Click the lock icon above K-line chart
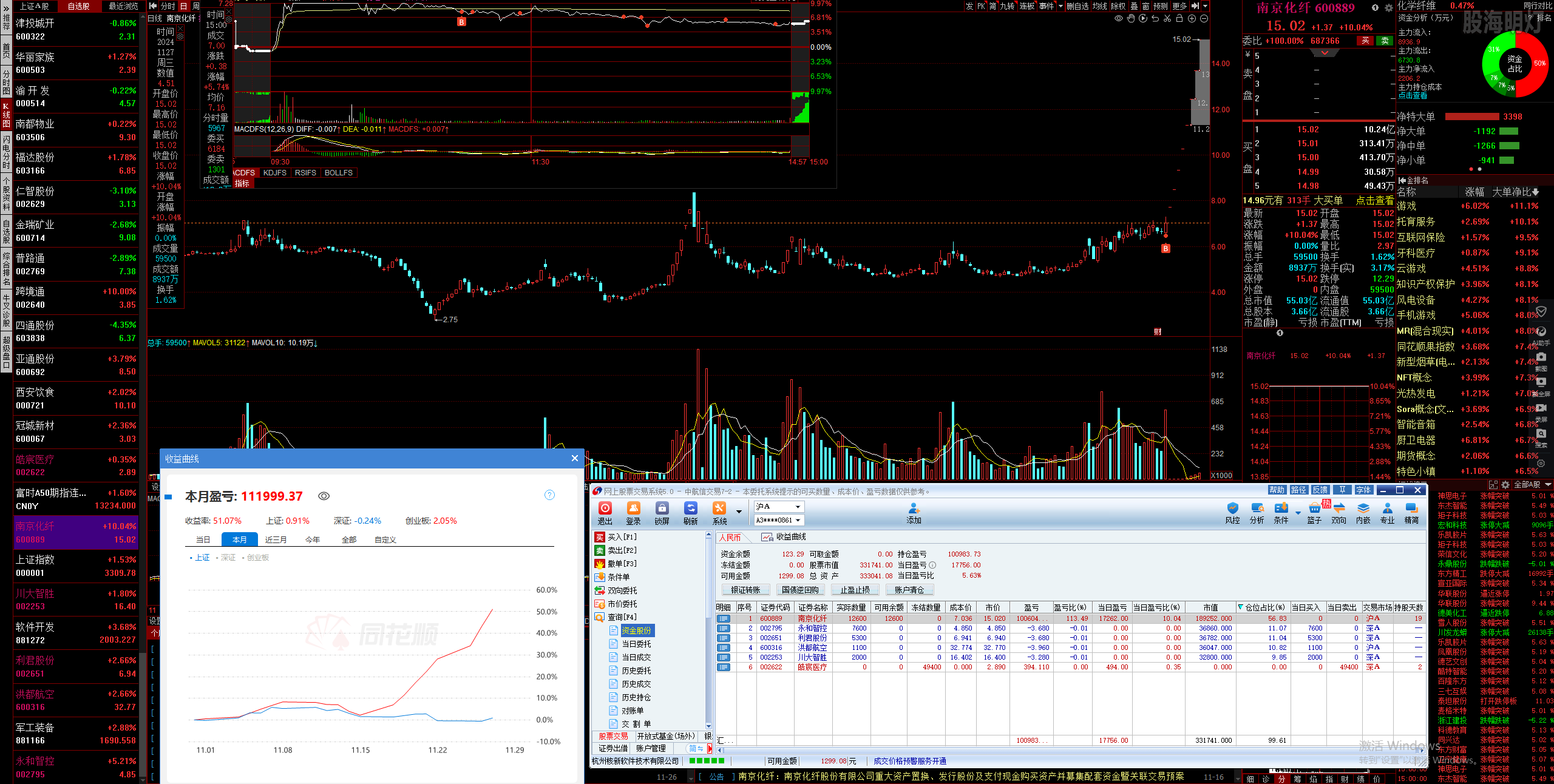The image size is (1554, 784). point(1179,19)
